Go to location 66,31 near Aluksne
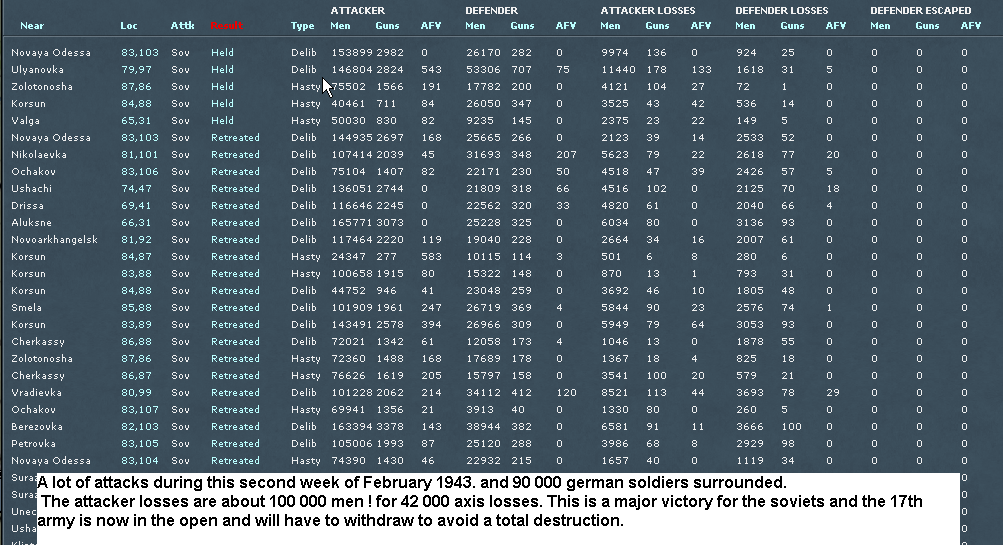1003x545 pixels. point(136,223)
